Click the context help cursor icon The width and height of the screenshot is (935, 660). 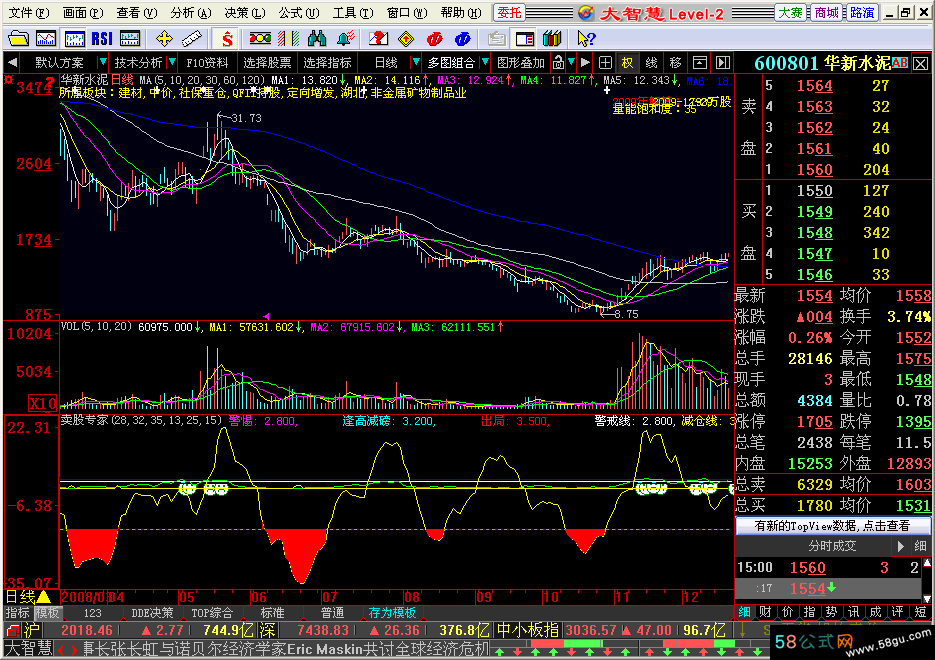coord(586,39)
